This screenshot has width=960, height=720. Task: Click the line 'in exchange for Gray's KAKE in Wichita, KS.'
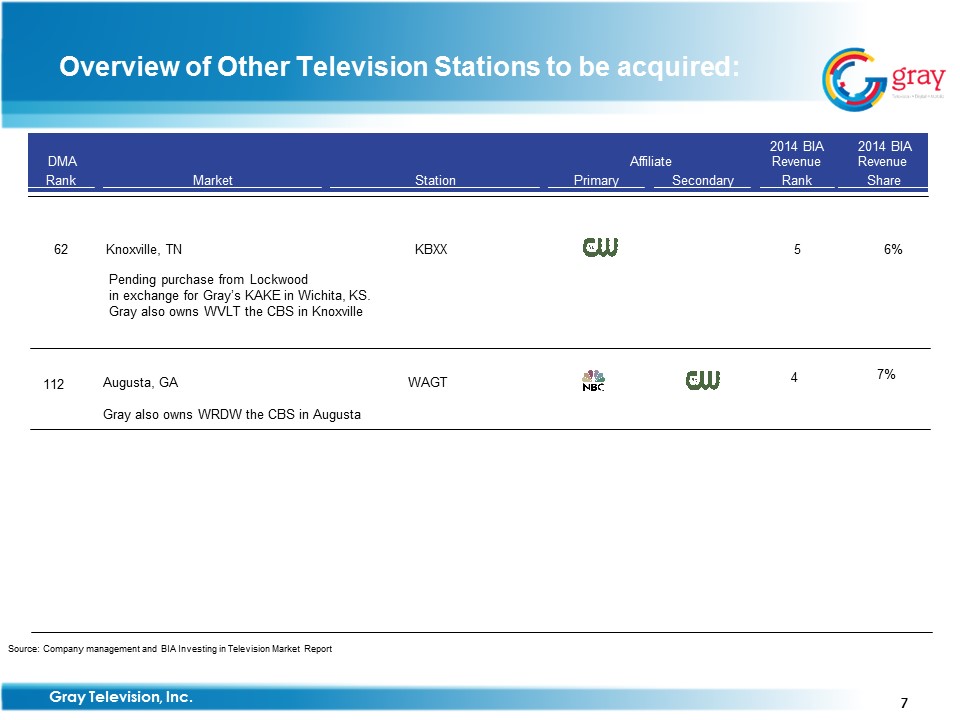[x=239, y=296]
